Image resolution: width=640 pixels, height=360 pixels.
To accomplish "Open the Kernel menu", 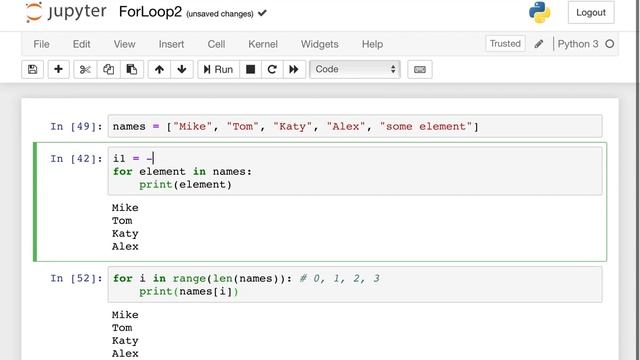I will click(x=263, y=44).
